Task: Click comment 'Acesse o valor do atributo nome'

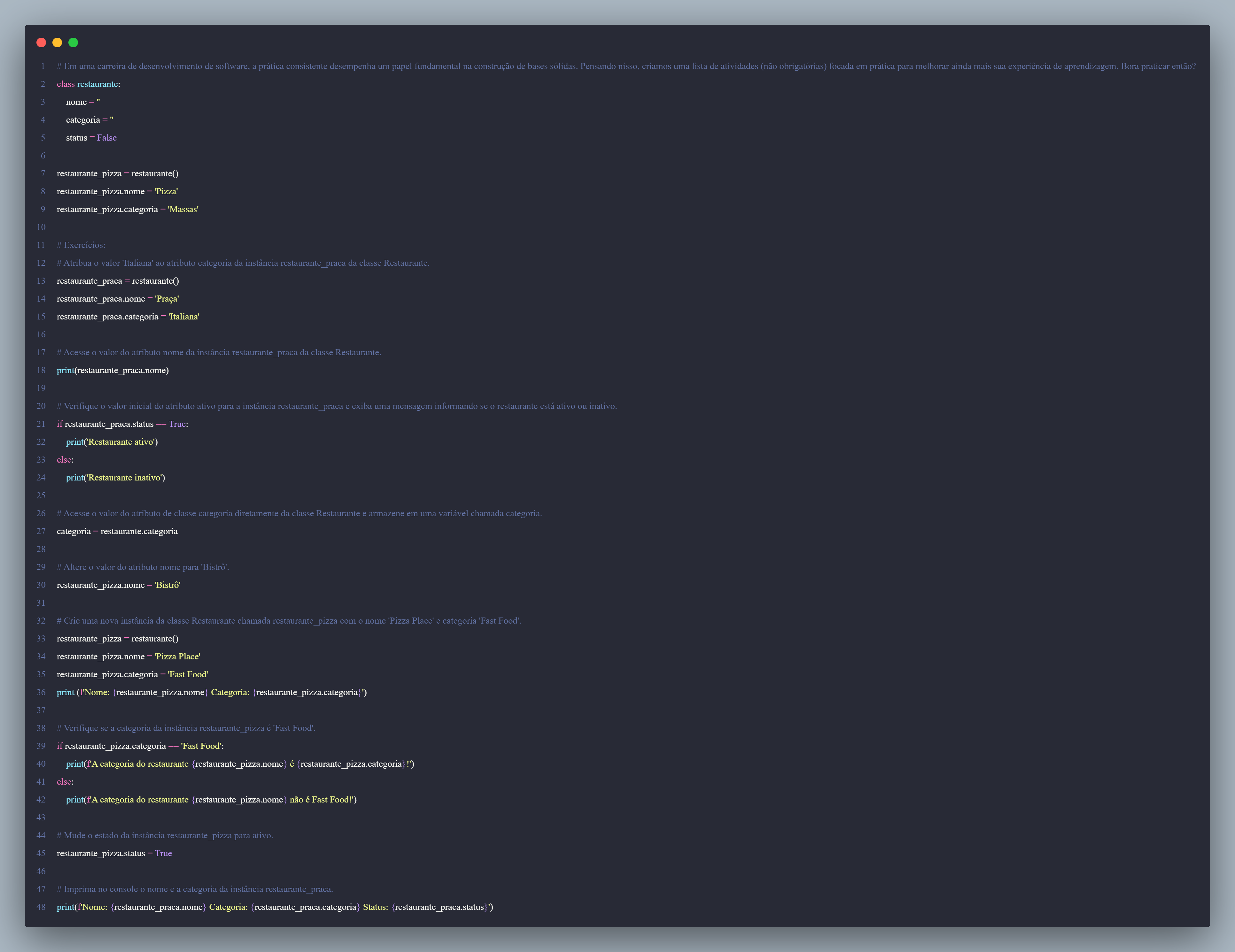Action: pos(219,353)
